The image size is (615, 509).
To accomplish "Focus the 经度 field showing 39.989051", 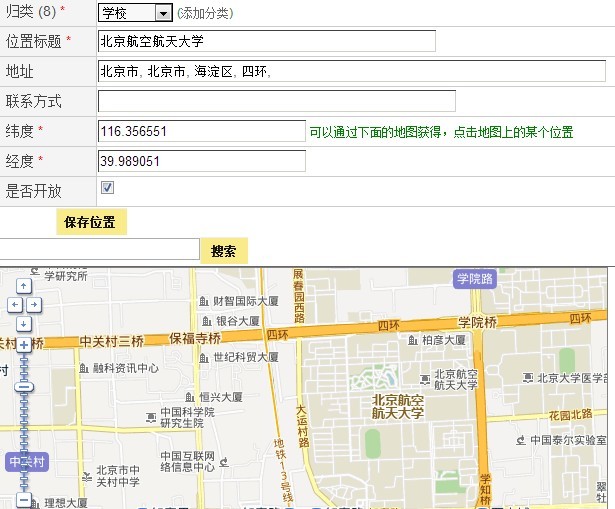I will (202, 161).
